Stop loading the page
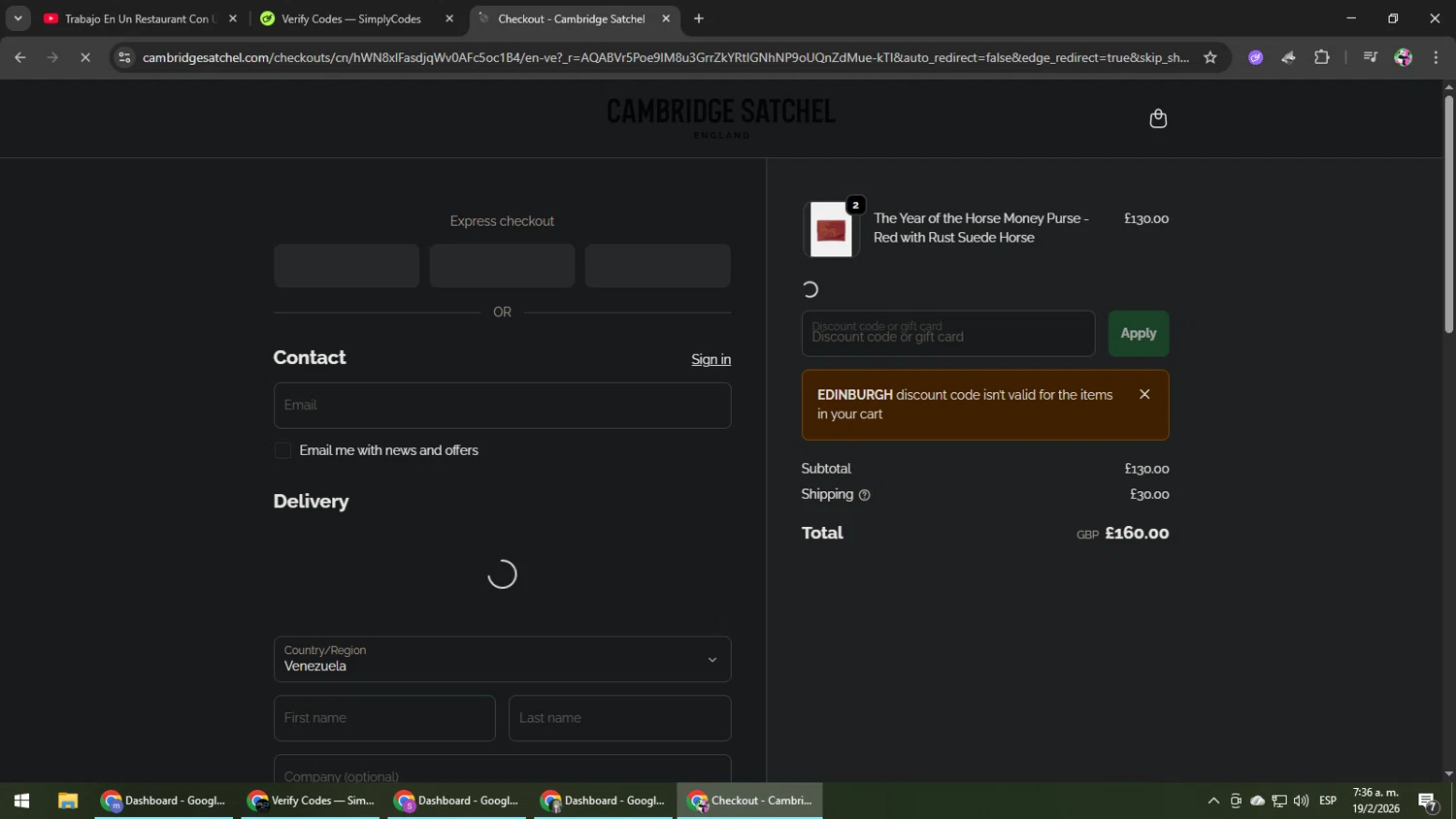The width and height of the screenshot is (1456, 819). coord(84,57)
